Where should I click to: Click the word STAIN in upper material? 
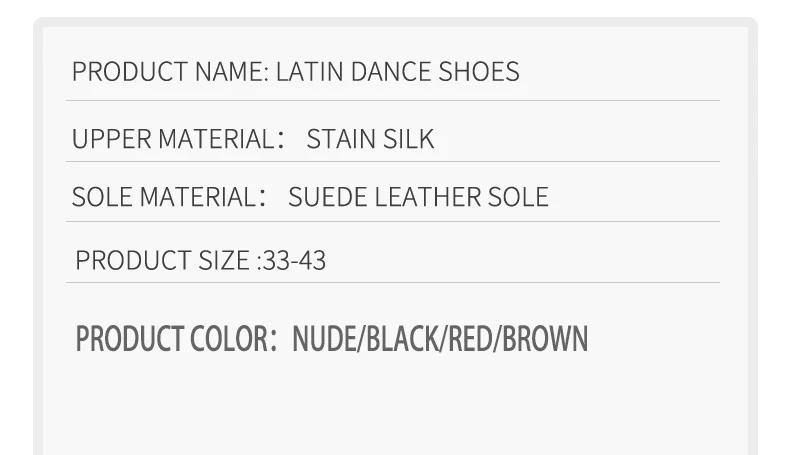(x=342, y=139)
